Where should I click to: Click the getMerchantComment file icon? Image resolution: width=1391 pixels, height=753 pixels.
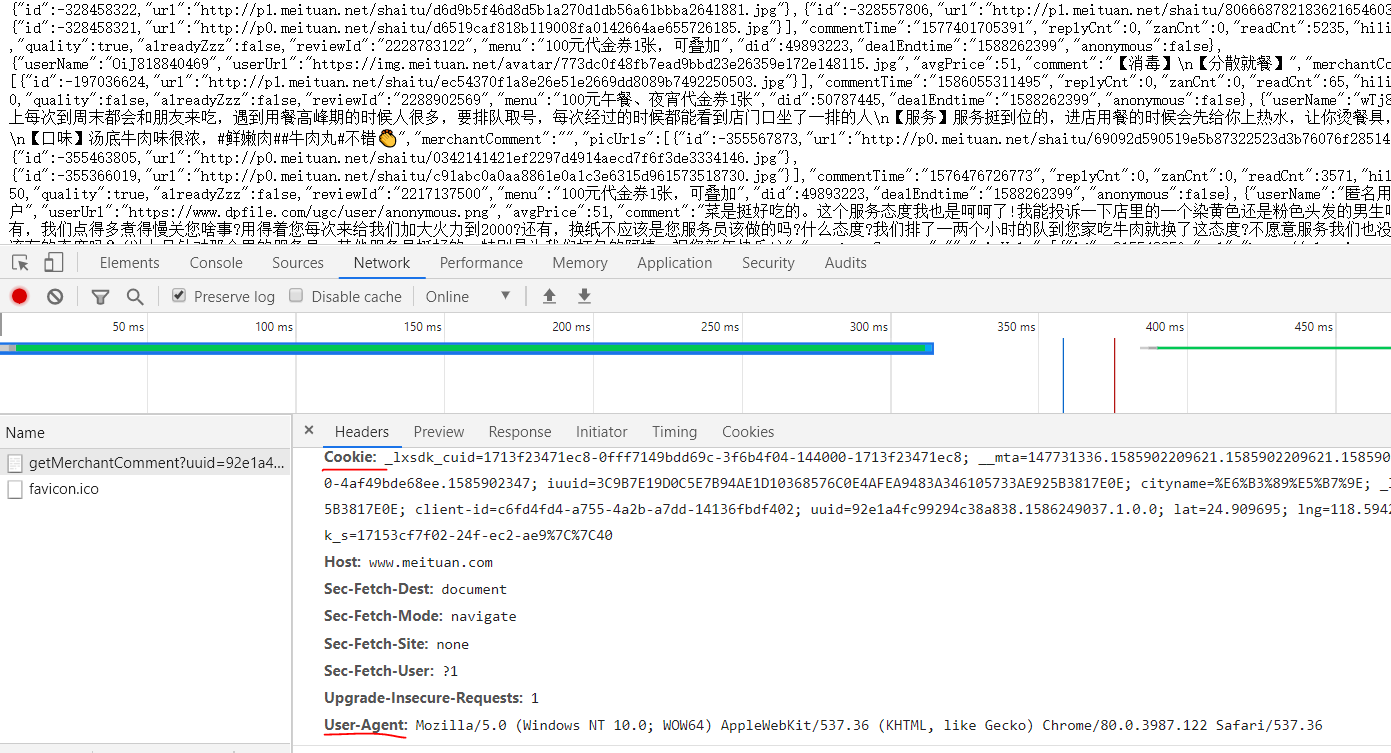coord(15,463)
